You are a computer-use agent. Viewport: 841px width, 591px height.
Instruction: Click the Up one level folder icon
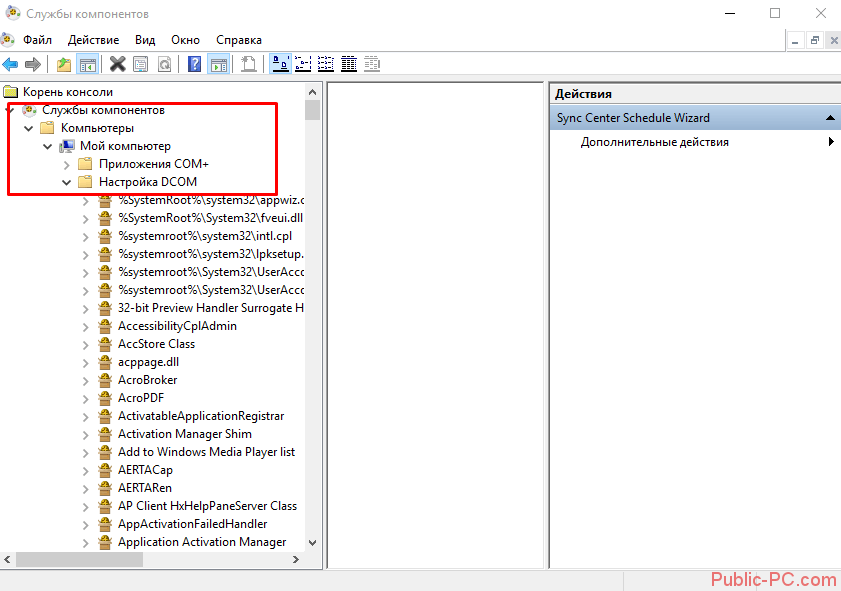64,64
